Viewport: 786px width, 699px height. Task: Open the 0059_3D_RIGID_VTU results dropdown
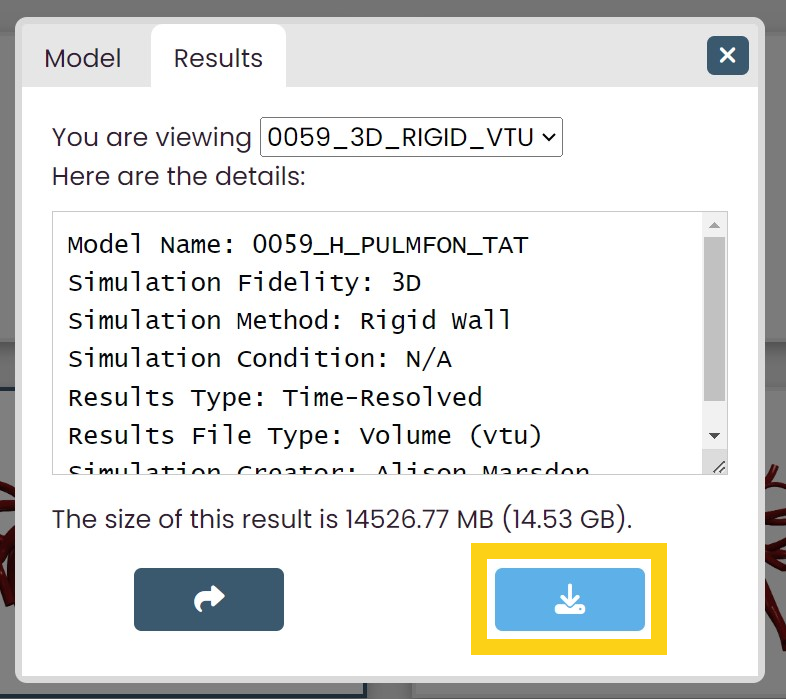(411, 137)
